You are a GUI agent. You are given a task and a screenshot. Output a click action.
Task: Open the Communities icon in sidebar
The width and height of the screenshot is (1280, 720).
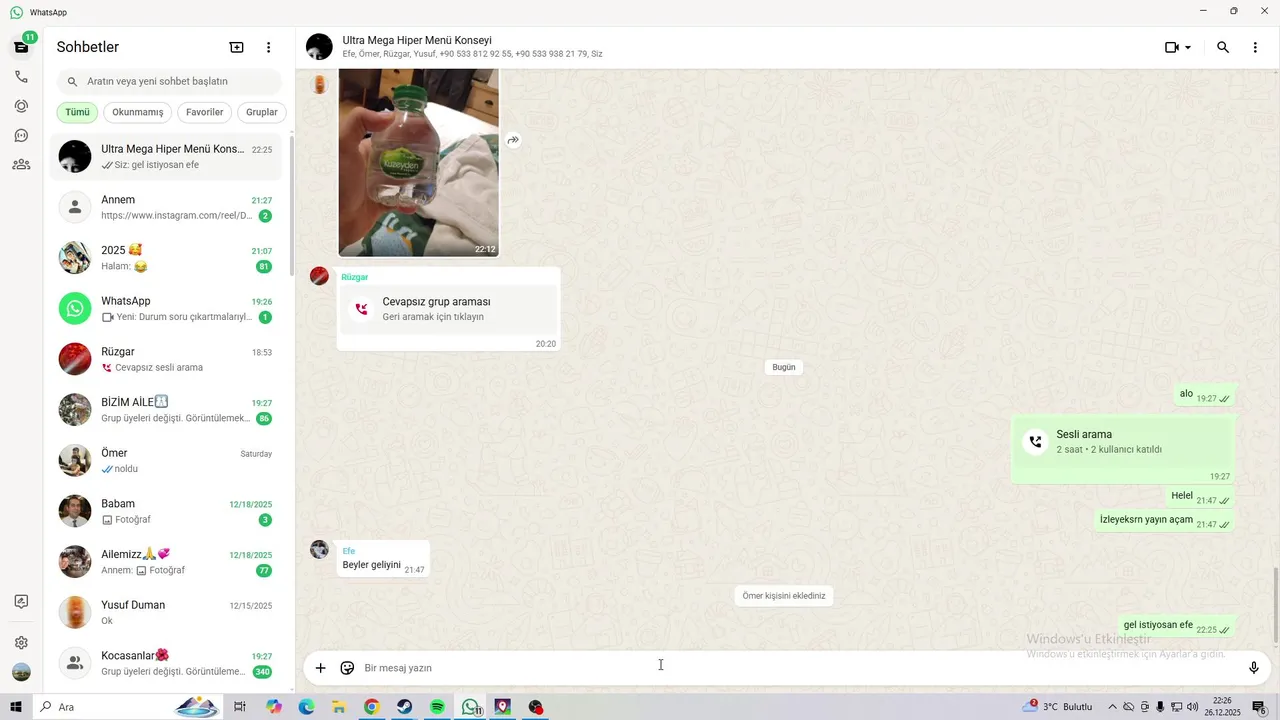pos(21,164)
